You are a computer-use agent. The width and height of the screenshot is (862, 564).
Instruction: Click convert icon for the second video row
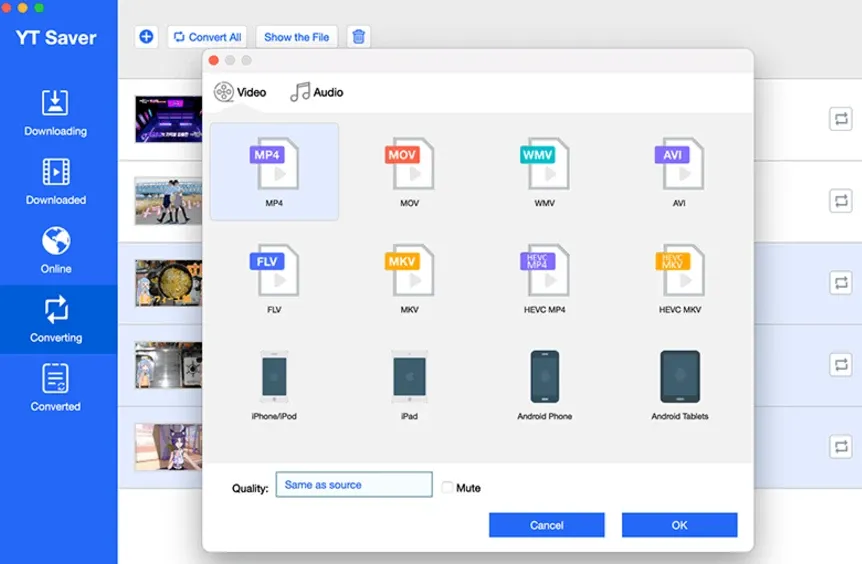pyautogui.click(x=841, y=201)
